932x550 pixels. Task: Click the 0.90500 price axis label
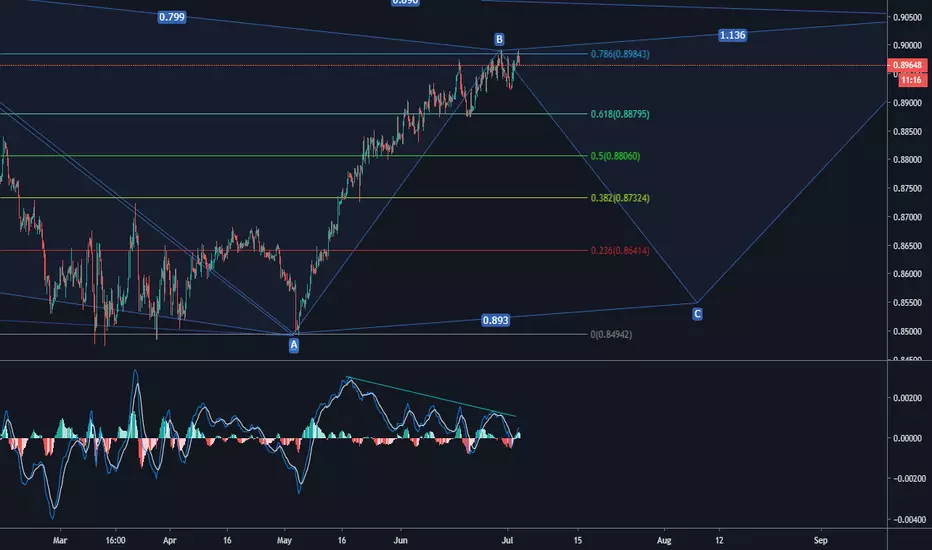(908, 17)
